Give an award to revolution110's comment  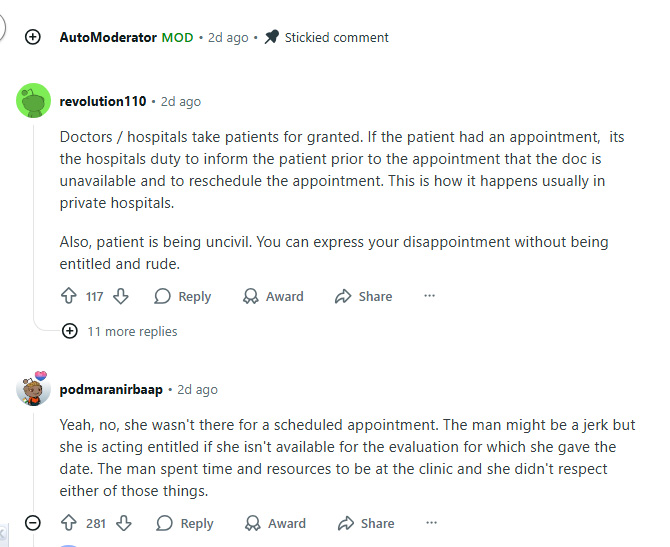click(273, 296)
